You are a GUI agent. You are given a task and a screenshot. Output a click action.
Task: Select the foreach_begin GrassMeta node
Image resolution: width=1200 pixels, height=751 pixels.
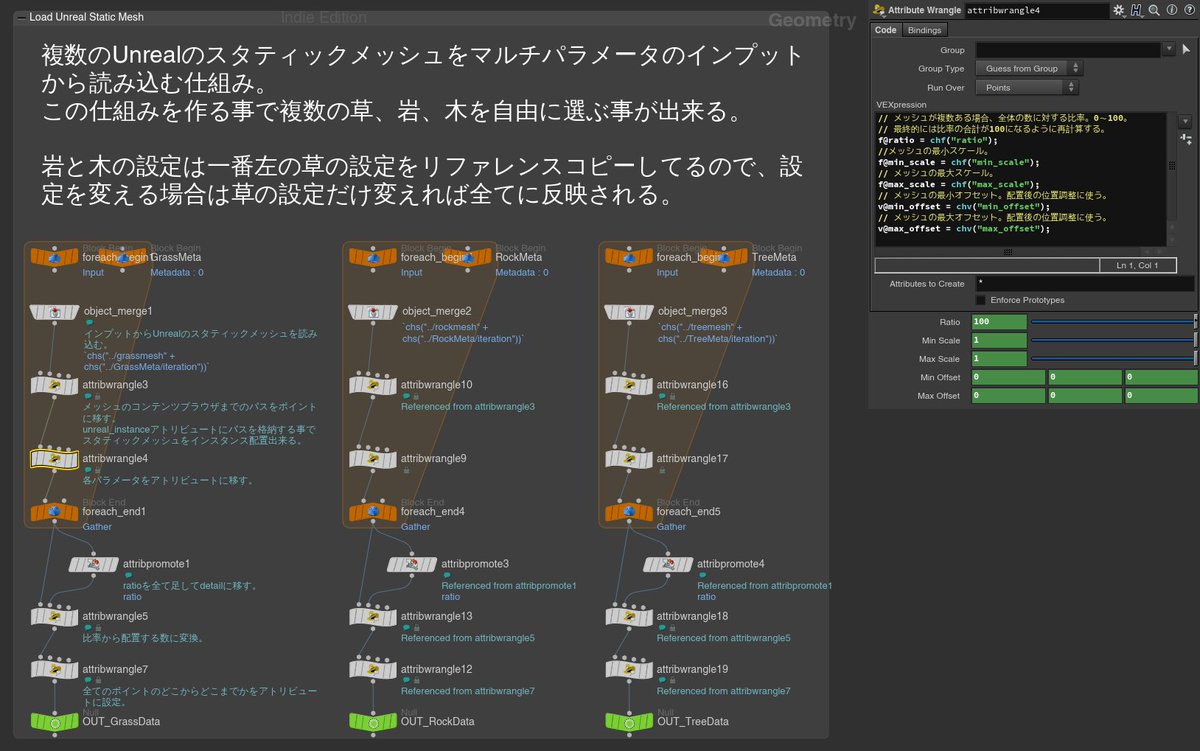(55, 259)
